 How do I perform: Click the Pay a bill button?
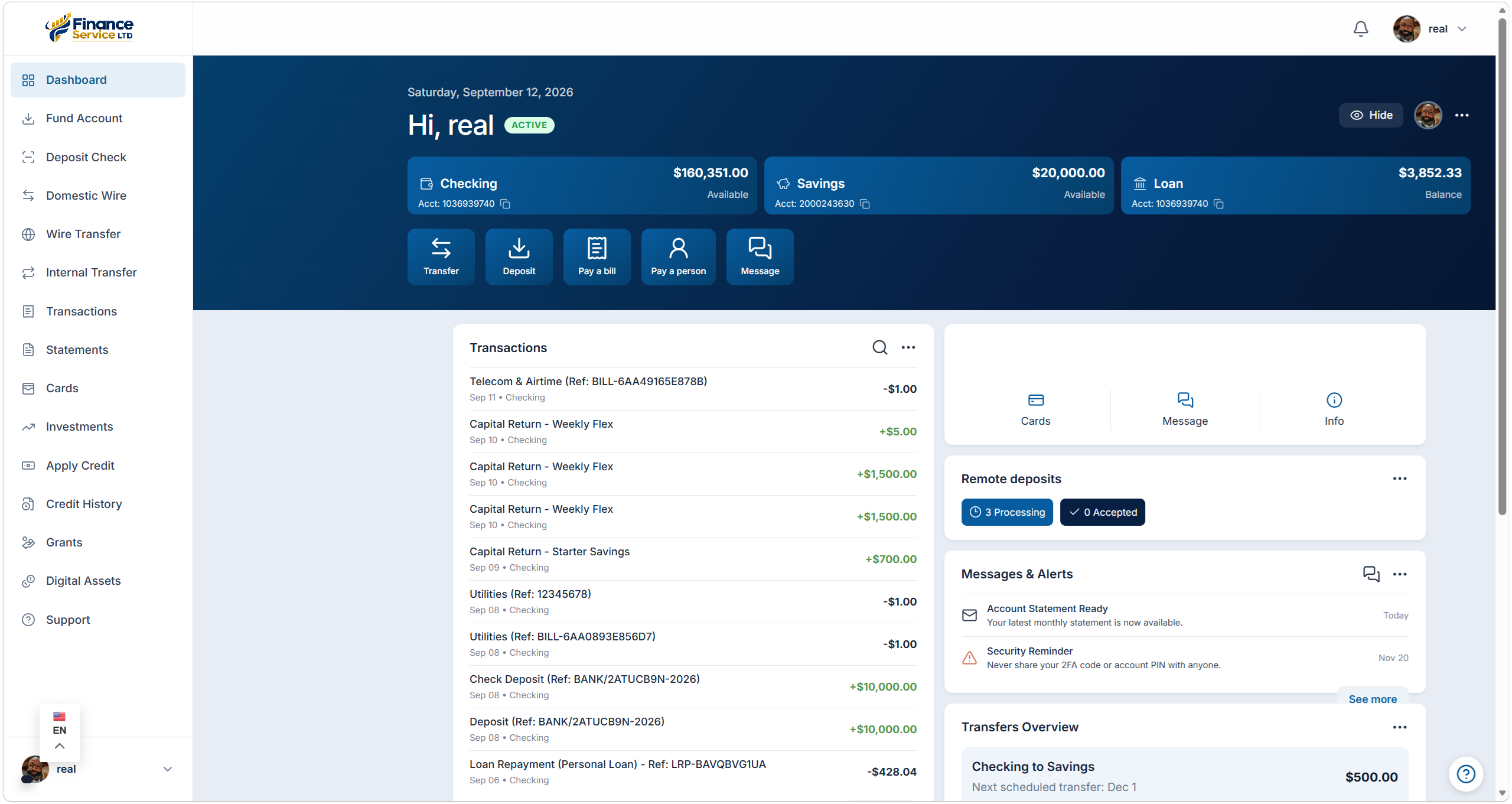[x=597, y=257]
